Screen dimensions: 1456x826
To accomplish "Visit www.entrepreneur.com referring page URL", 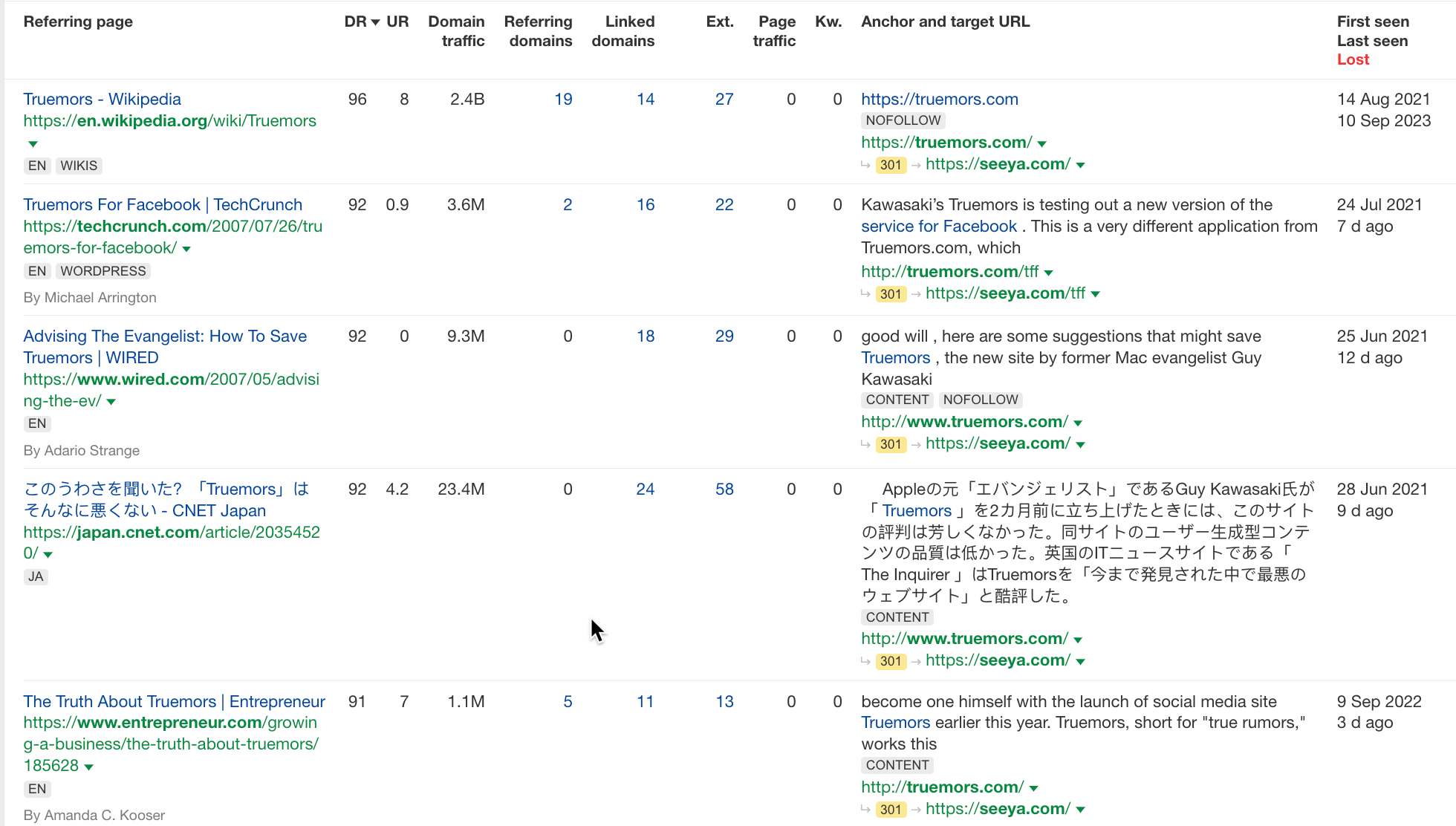I will pyautogui.click(x=171, y=744).
